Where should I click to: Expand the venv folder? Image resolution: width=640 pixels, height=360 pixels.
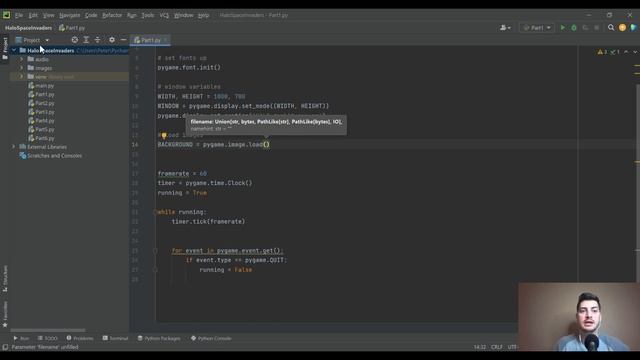22,77
